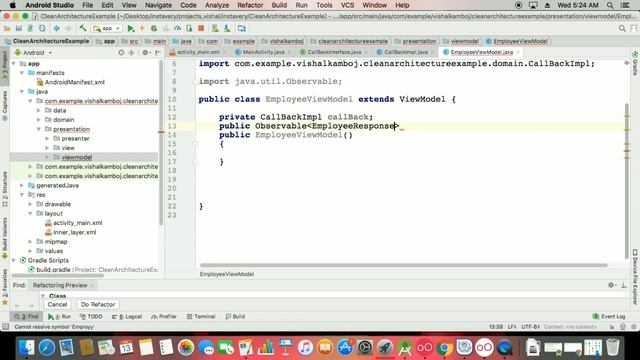640x360 pixels.
Task: Open the AVD Manager toolbar icon
Action: pos(215,29)
